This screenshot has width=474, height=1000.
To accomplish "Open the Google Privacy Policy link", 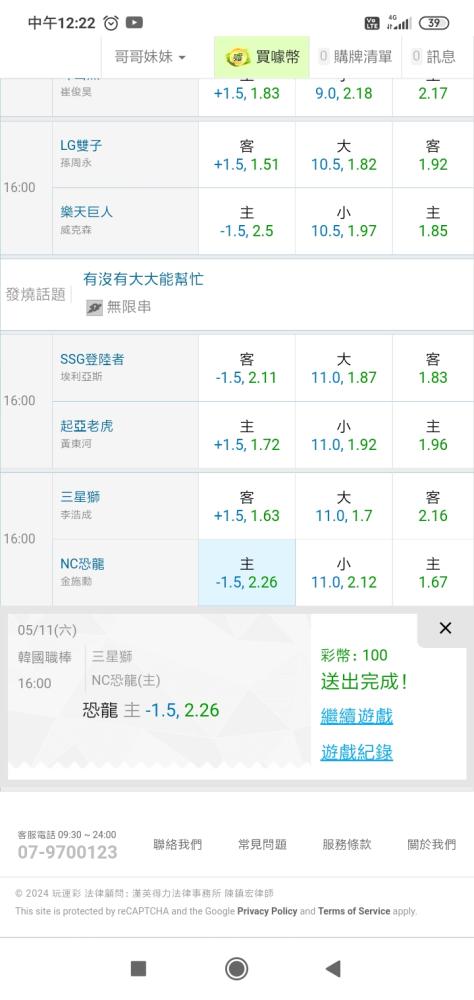I will pyautogui.click(x=267, y=911).
